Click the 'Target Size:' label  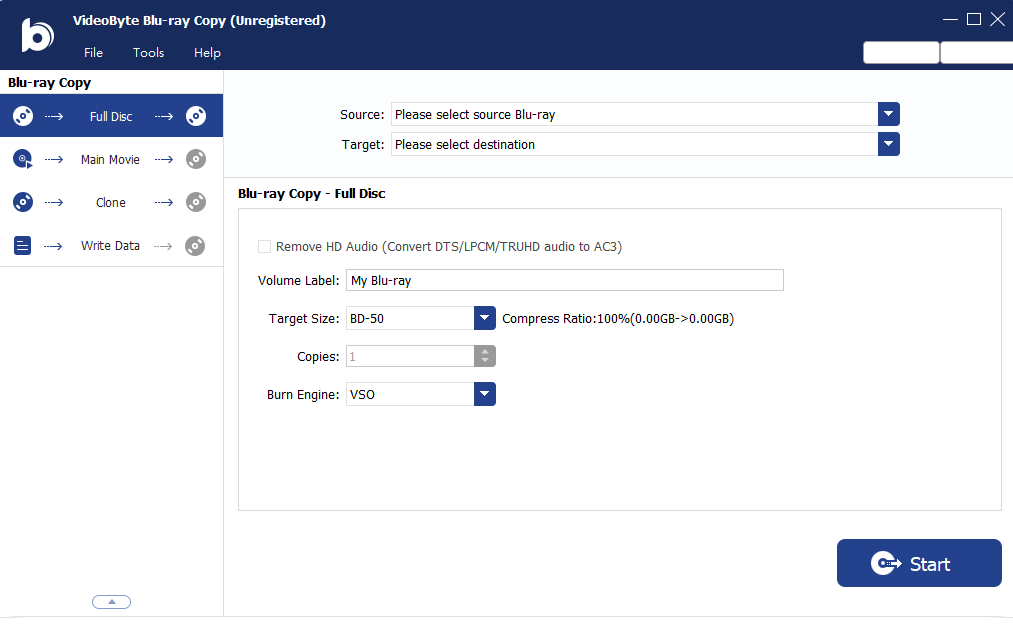(304, 318)
